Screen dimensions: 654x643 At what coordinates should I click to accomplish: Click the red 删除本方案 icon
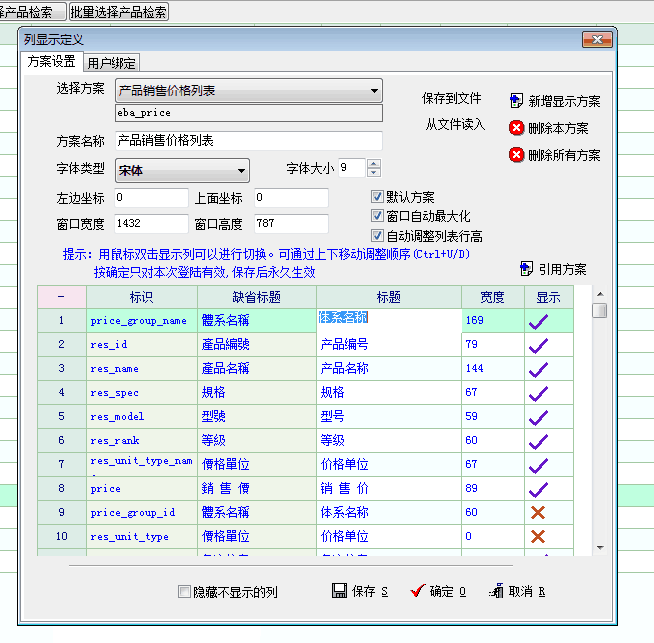[516, 128]
